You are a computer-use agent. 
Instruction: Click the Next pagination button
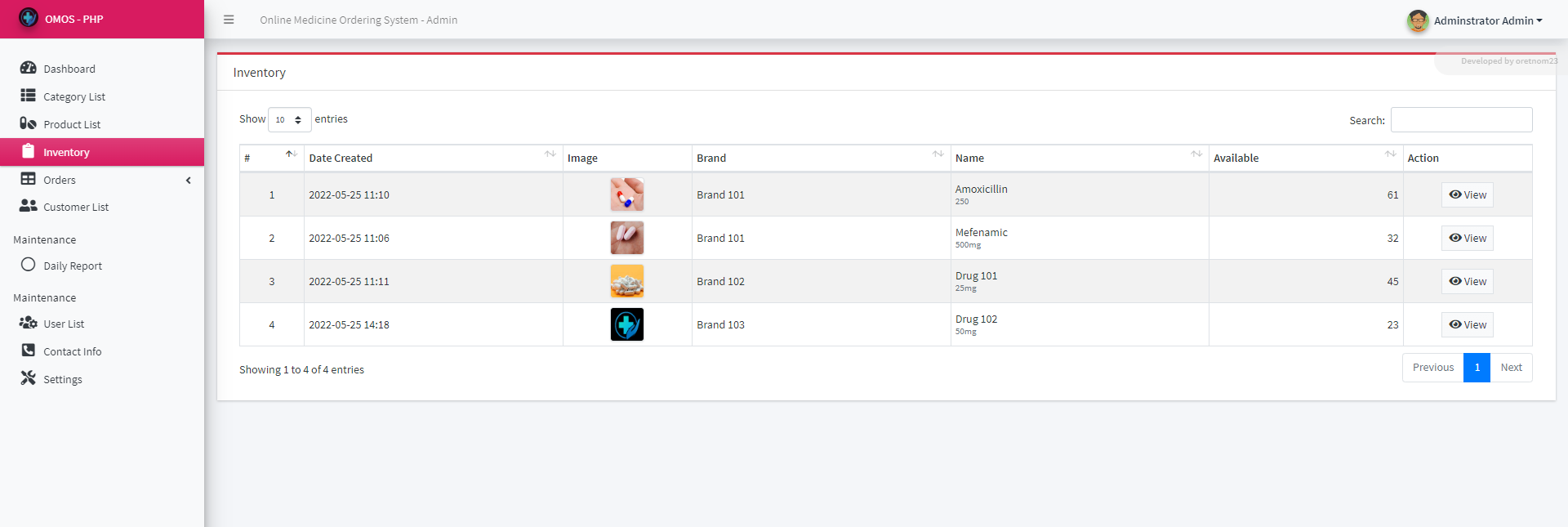(x=1511, y=368)
